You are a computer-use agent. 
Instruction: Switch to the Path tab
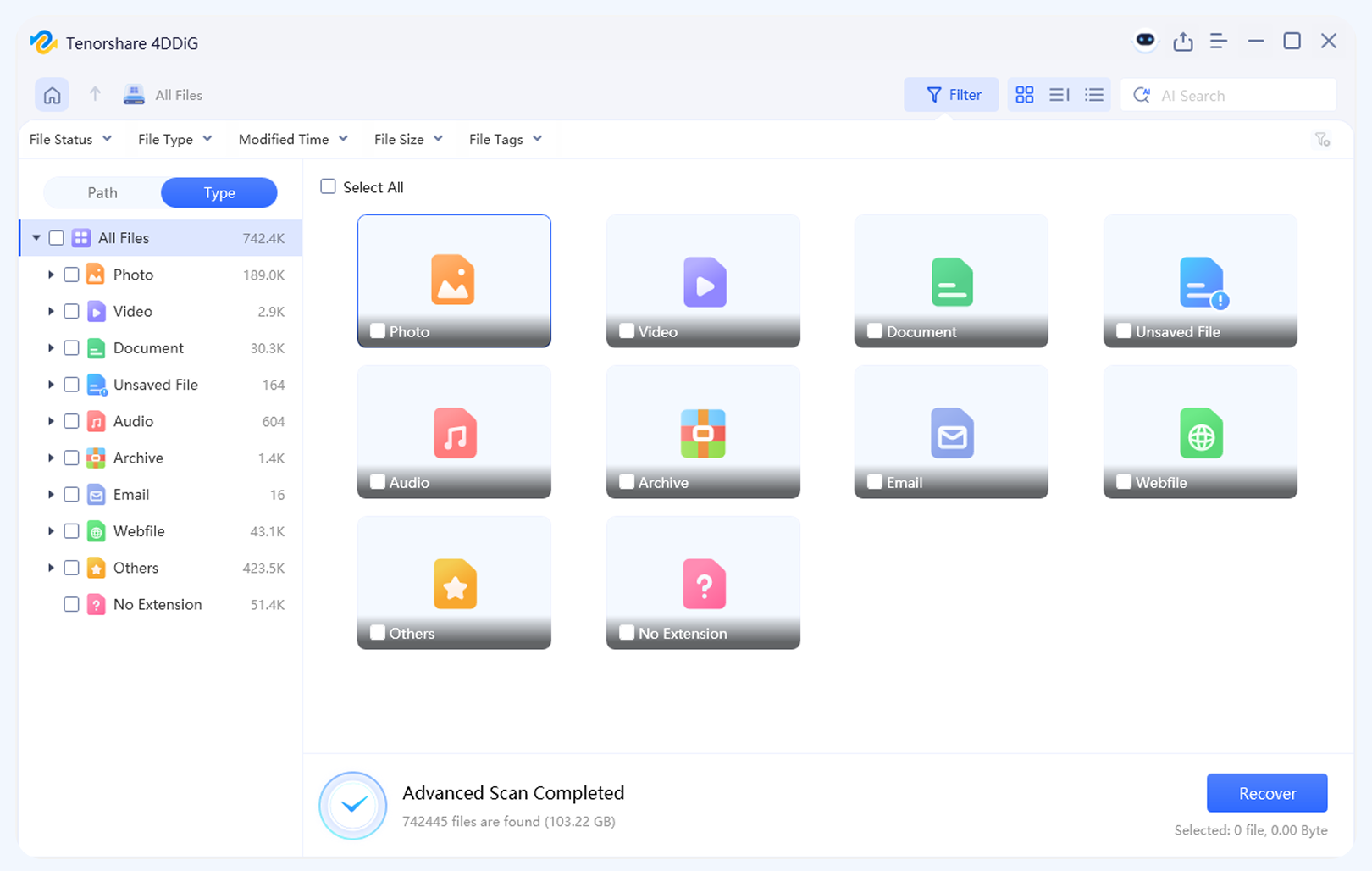pyautogui.click(x=102, y=192)
